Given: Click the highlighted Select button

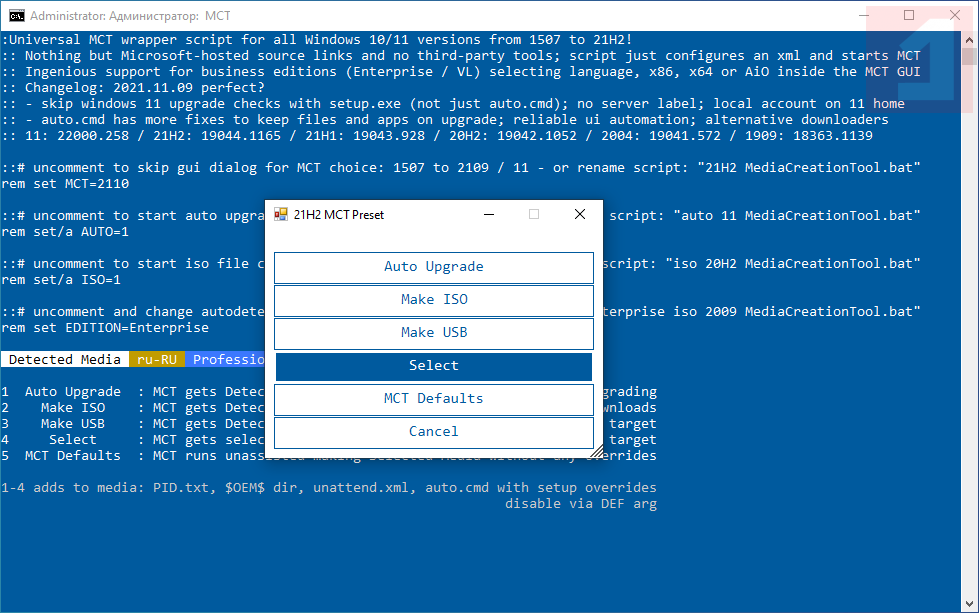Looking at the screenshot, I should [433, 366].
